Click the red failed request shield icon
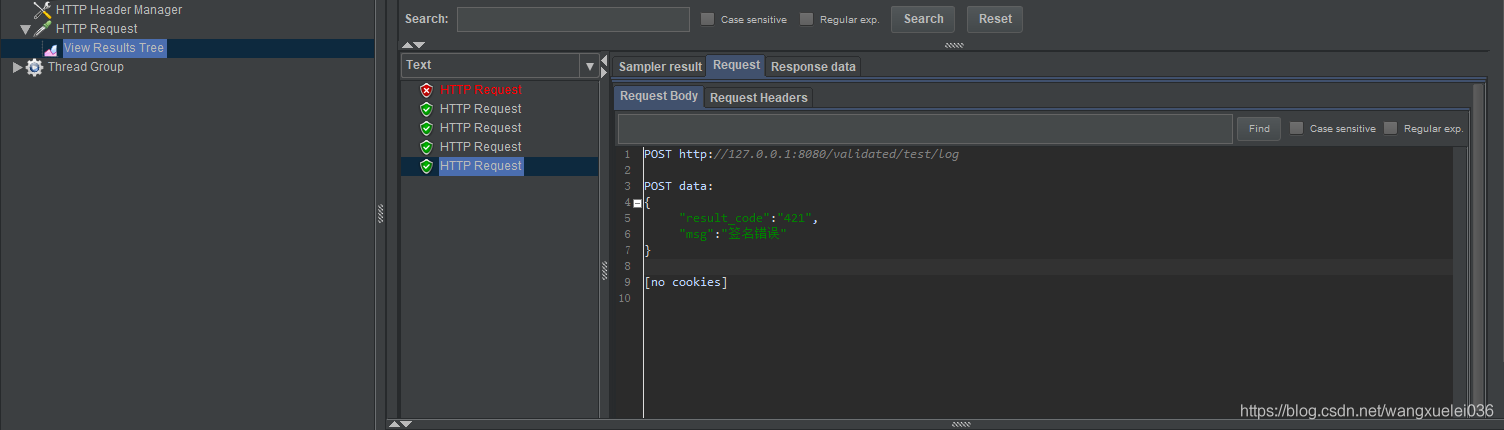 tap(426, 90)
